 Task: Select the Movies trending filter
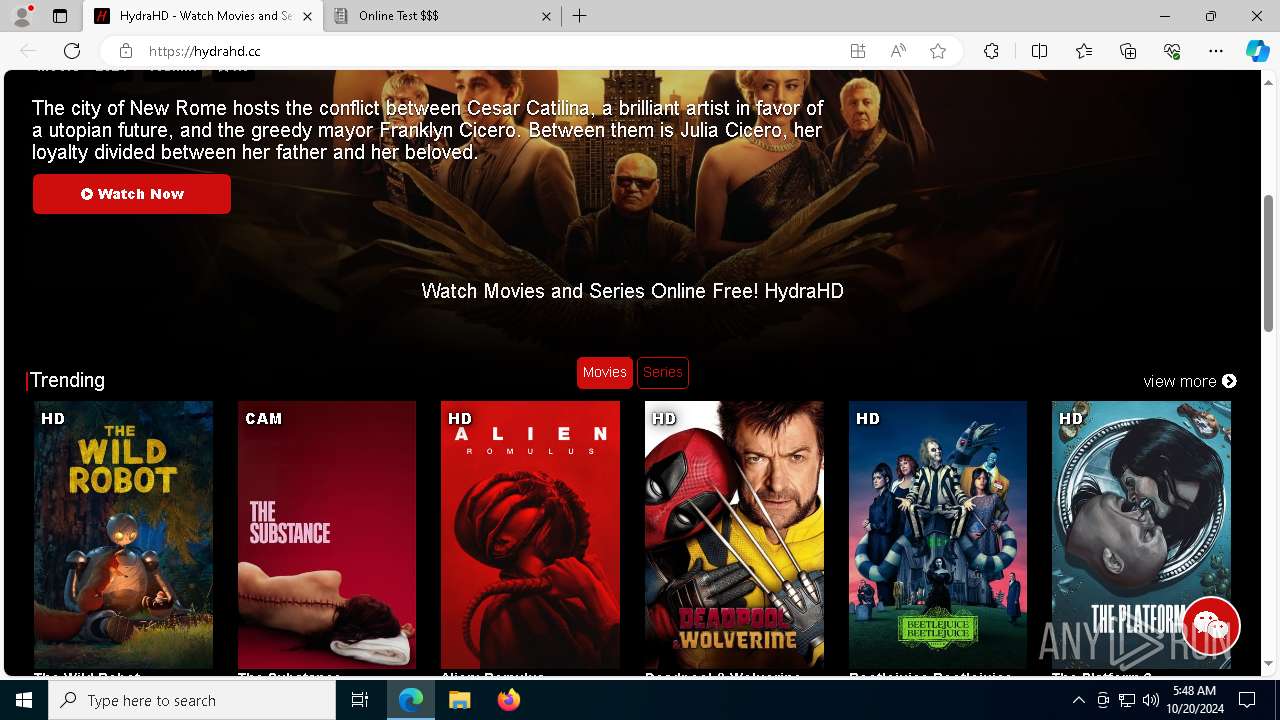tap(605, 372)
